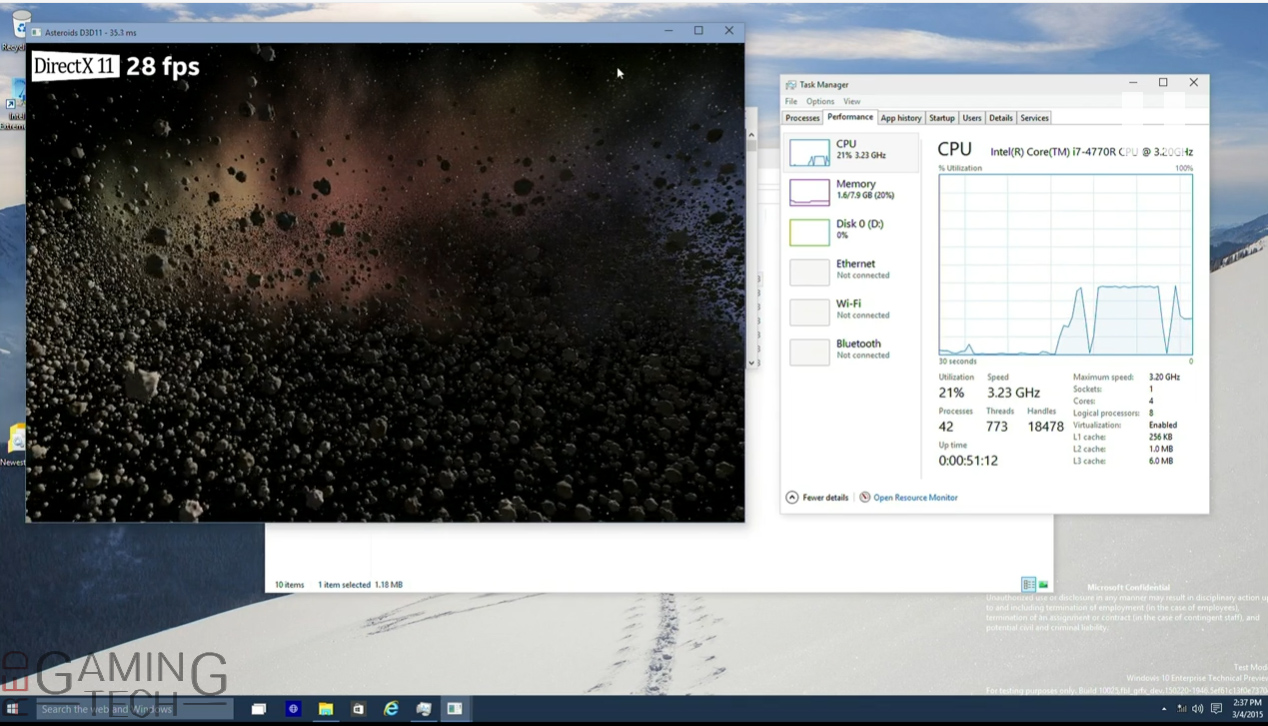The height and width of the screenshot is (726, 1268).
Task: Open the Windows Store taskbar icon
Action: 358,709
